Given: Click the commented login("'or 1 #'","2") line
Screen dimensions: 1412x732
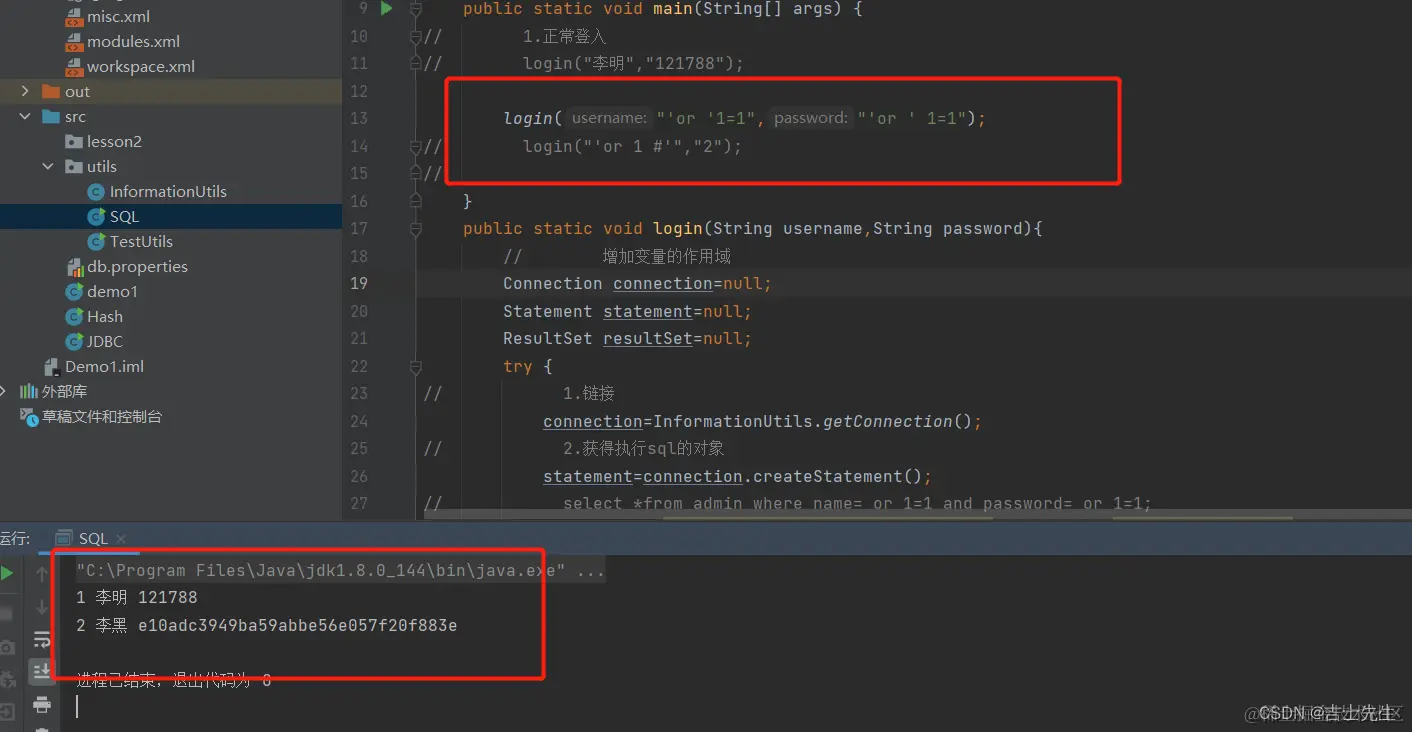Looking at the screenshot, I should coord(633,147).
